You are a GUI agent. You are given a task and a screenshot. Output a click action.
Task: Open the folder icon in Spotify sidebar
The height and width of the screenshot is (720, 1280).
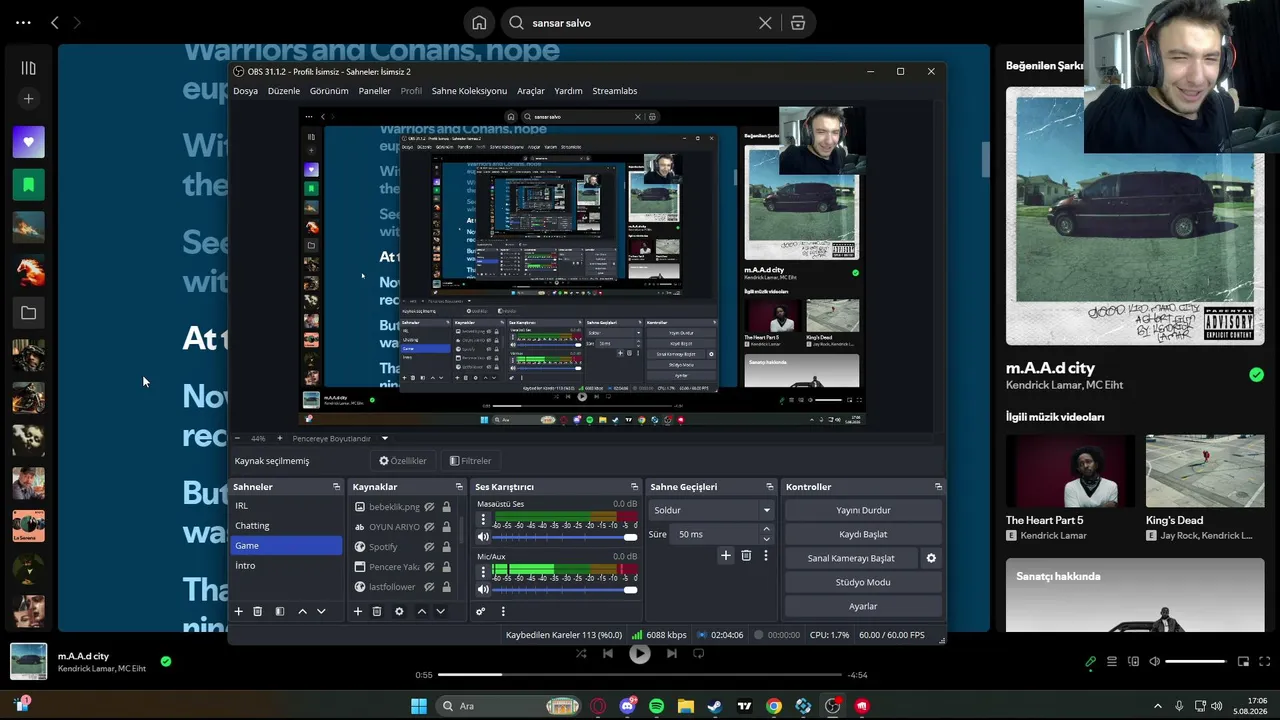tap(28, 313)
